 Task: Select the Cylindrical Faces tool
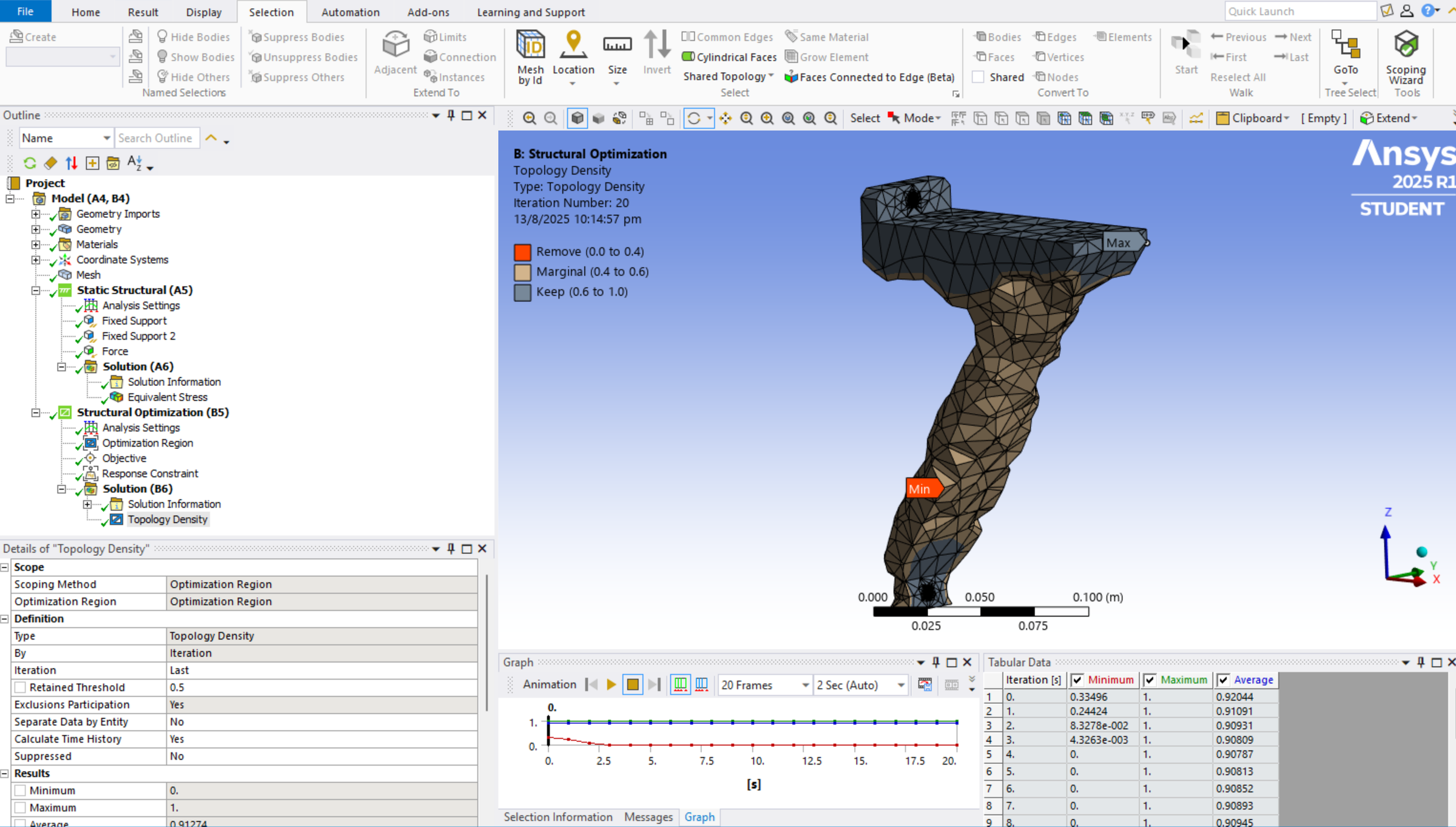click(x=728, y=56)
